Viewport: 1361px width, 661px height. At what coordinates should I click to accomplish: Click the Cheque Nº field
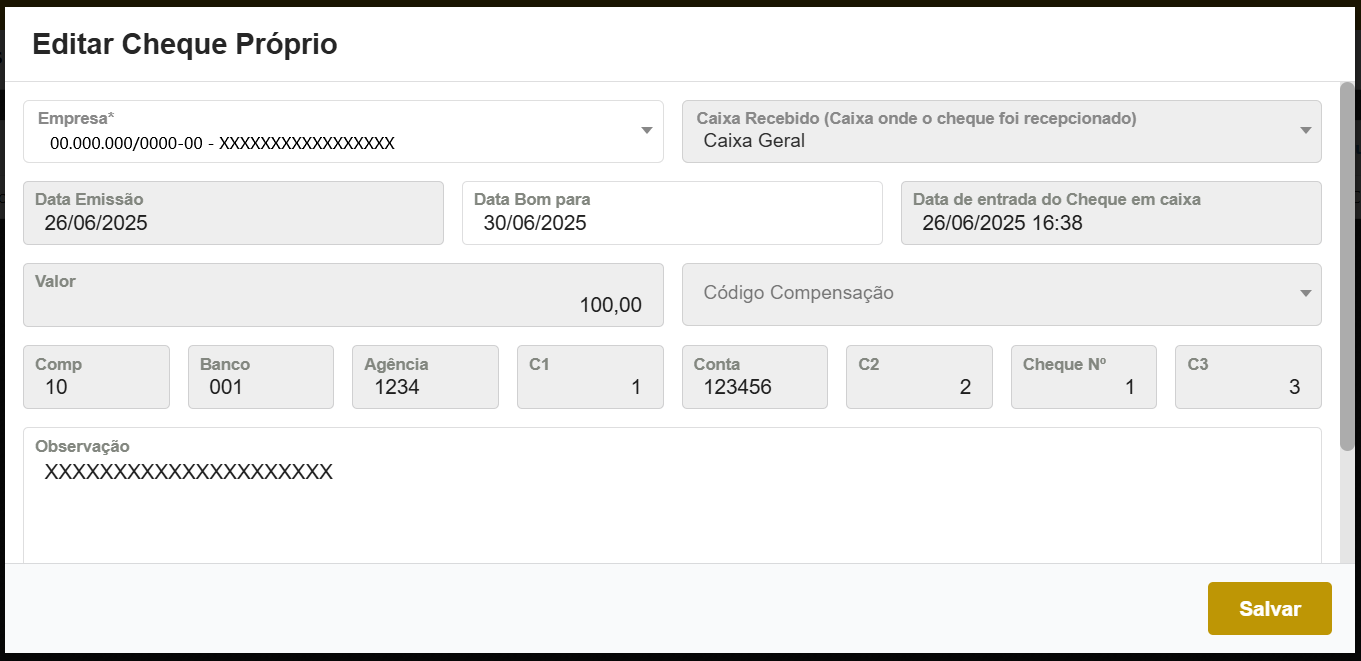coord(1083,386)
